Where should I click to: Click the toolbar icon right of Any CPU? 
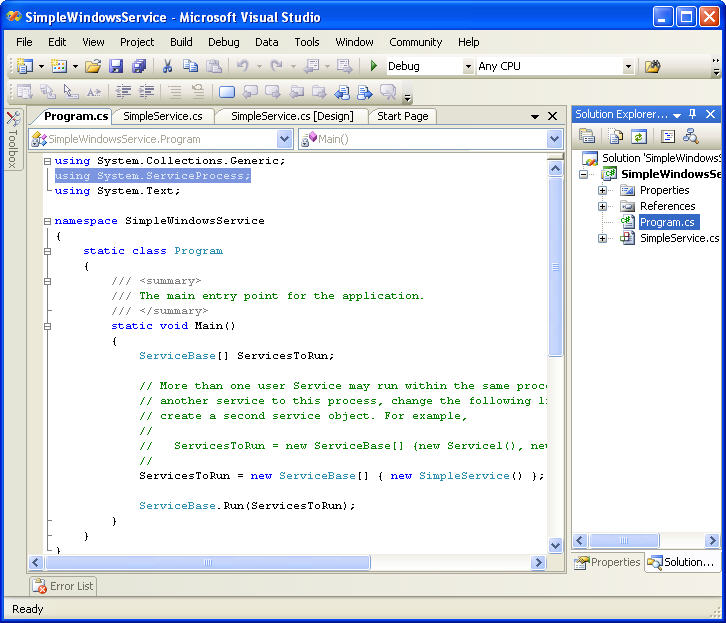click(x=652, y=66)
